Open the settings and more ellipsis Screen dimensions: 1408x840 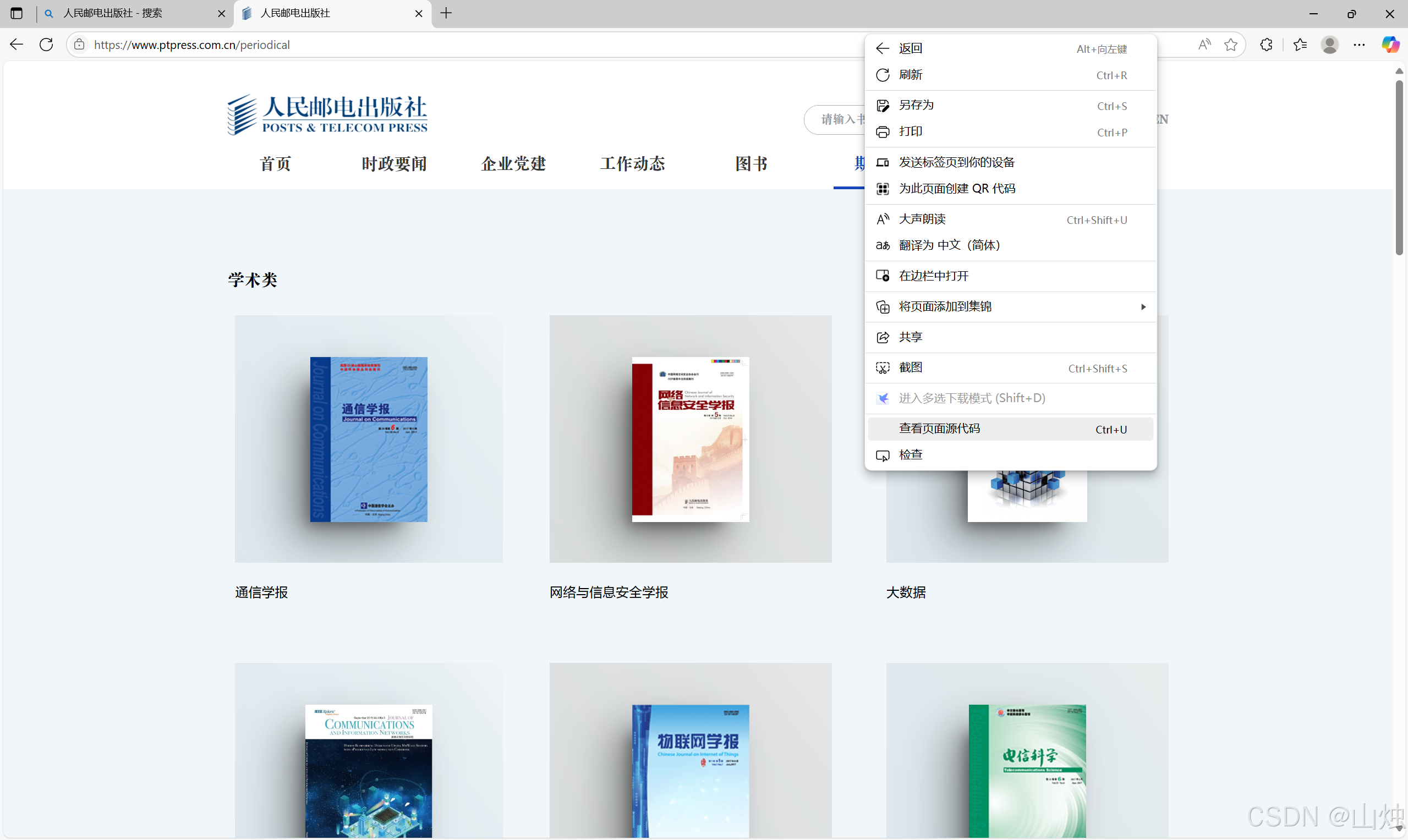pyautogui.click(x=1358, y=45)
